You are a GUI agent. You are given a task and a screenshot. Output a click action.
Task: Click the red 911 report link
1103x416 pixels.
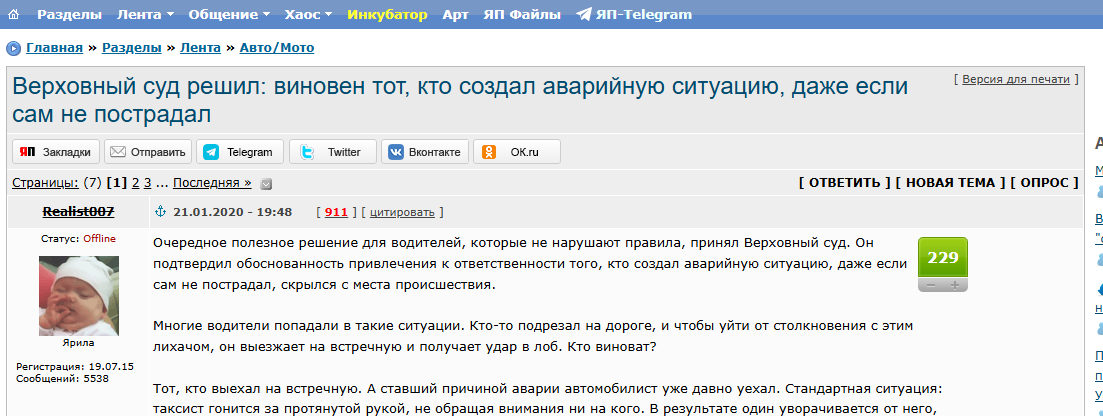pos(336,212)
